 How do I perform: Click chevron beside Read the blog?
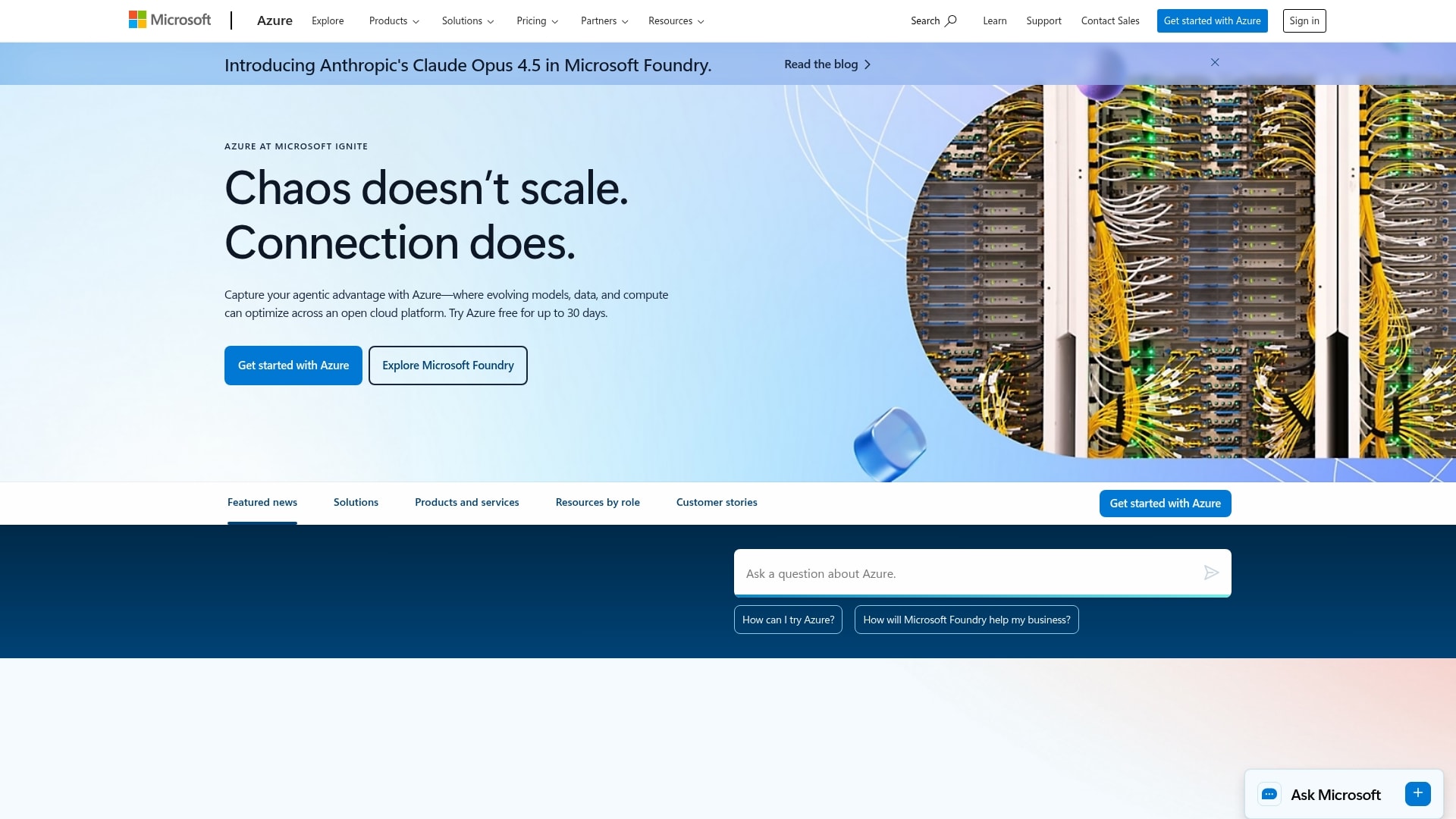(868, 64)
